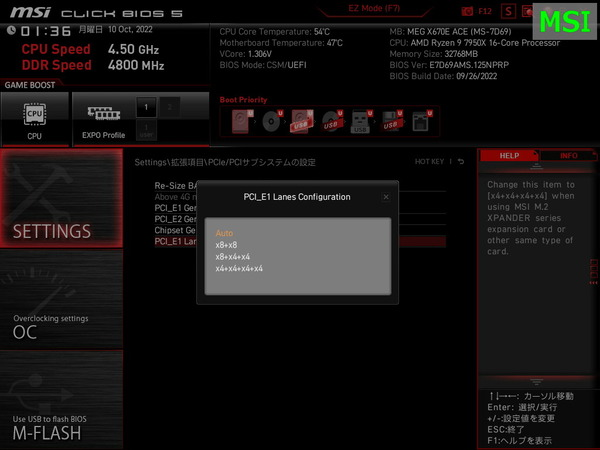The image size is (600, 450).
Task: Click the Boot Priority heading
Action: click(243, 100)
